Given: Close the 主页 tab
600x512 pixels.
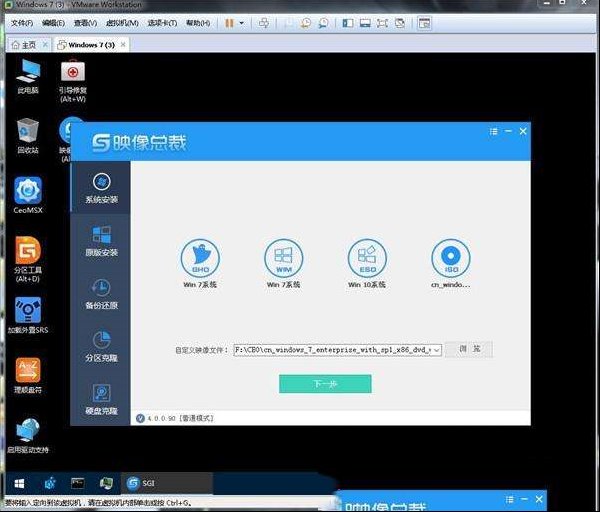Looking at the screenshot, I should [x=45, y=45].
